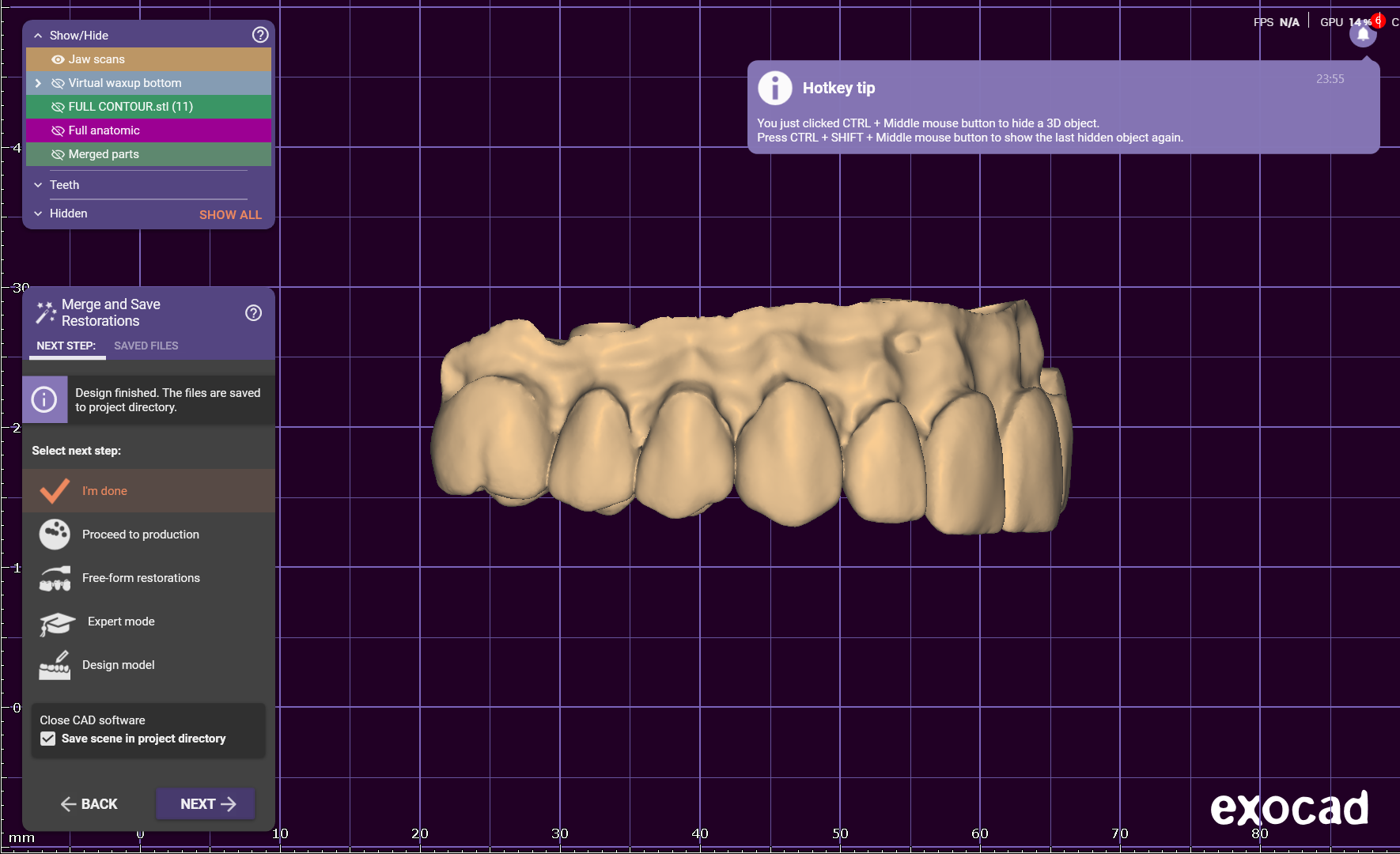The height and width of the screenshot is (854, 1400).
Task: Click SHOW ALL hidden objects
Action: [230, 214]
